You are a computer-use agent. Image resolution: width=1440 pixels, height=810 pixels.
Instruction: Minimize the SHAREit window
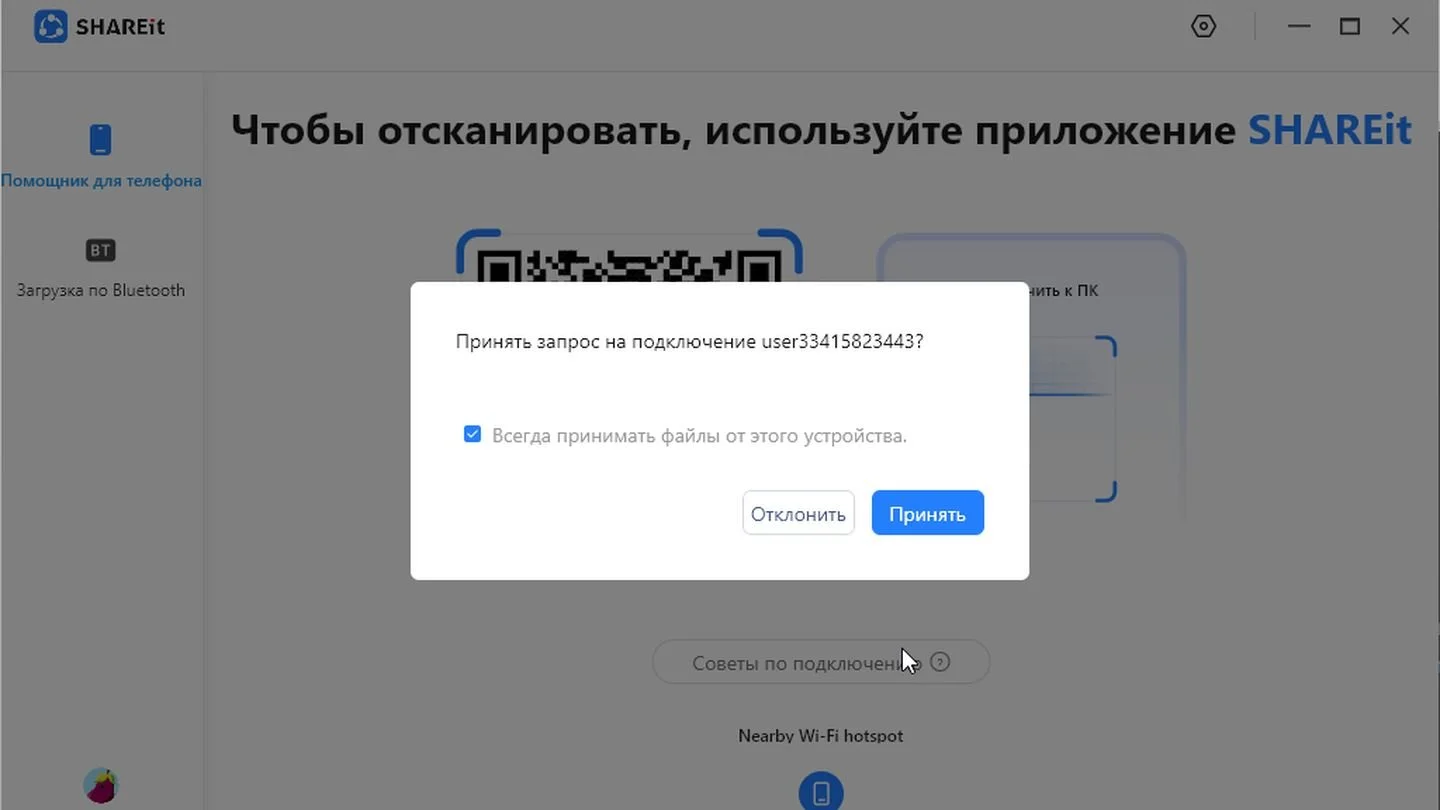[1299, 27]
